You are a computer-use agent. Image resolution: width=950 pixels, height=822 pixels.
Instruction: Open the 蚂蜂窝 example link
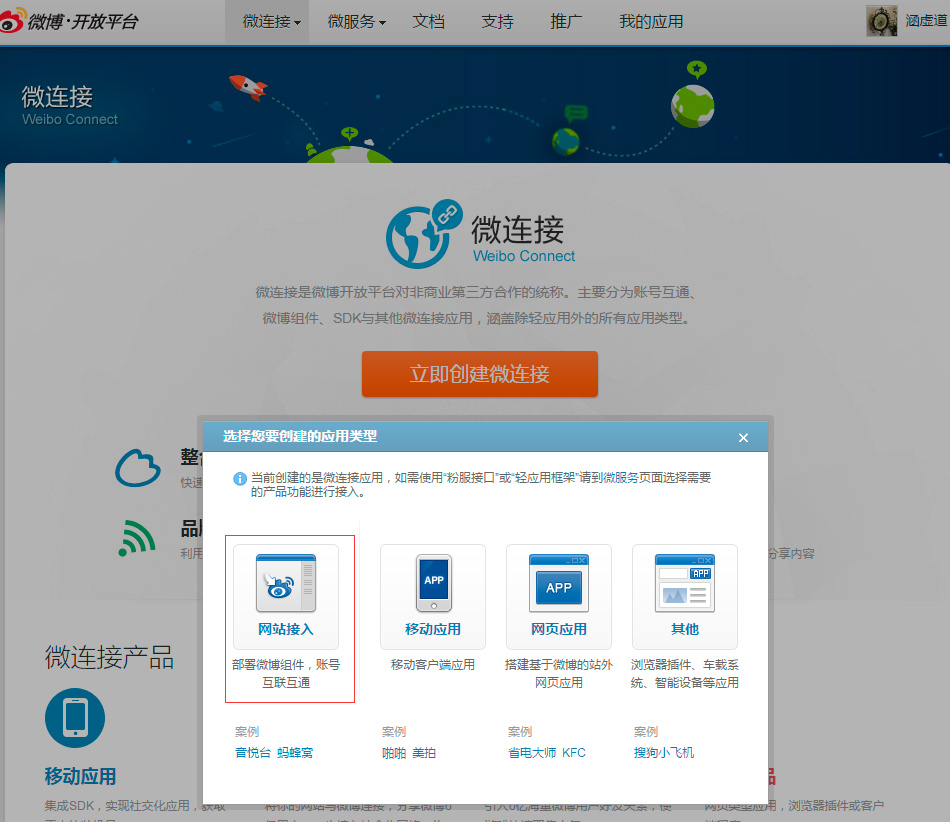(x=295, y=753)
